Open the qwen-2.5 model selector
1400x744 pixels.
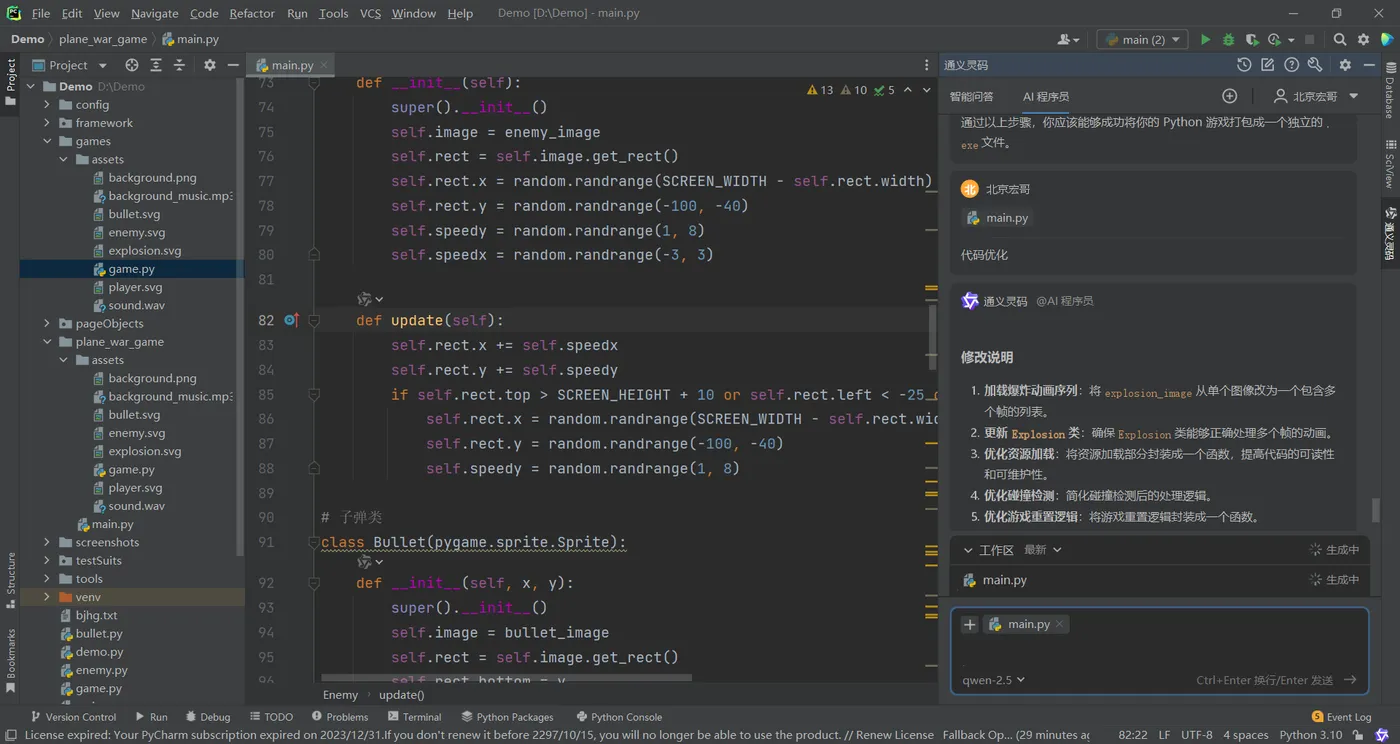click(x=993, y=680)
